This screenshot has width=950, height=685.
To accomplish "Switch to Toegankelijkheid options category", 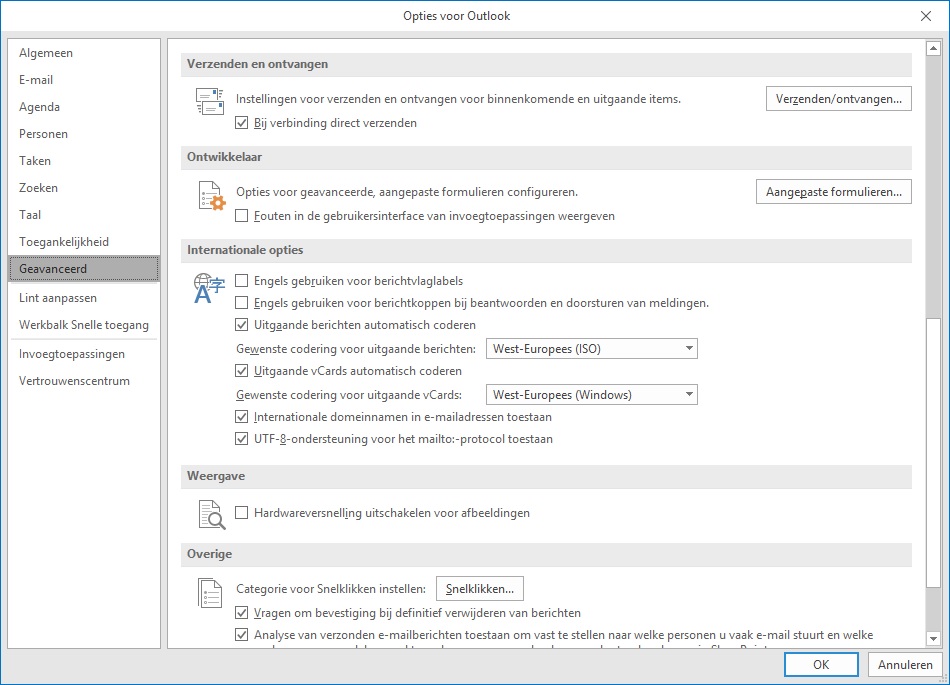I will pyautogui.click(x=84, y=242).
